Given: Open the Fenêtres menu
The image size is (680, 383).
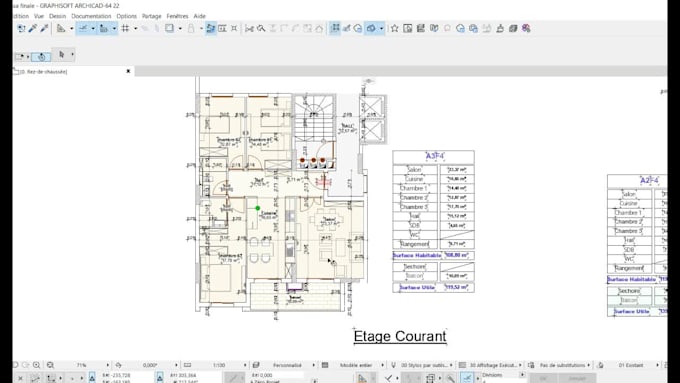Looking at the screenshot, I should click(177, 16).
